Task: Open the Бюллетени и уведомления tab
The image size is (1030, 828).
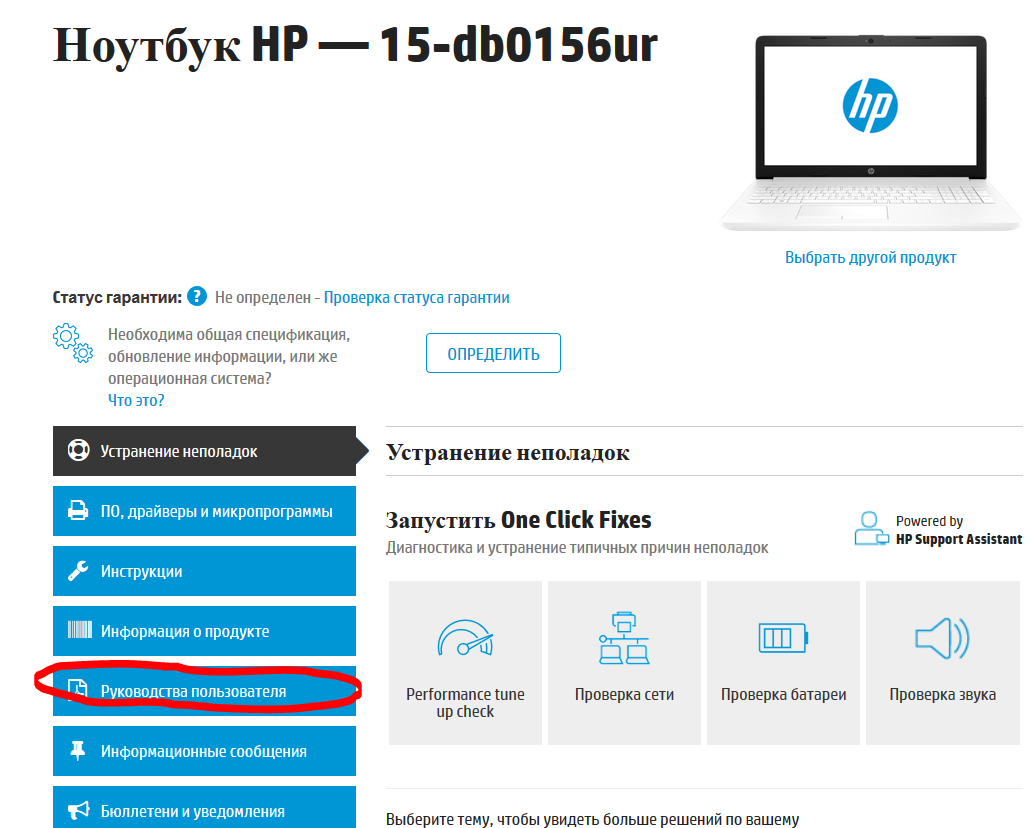Action: point(204,807)
